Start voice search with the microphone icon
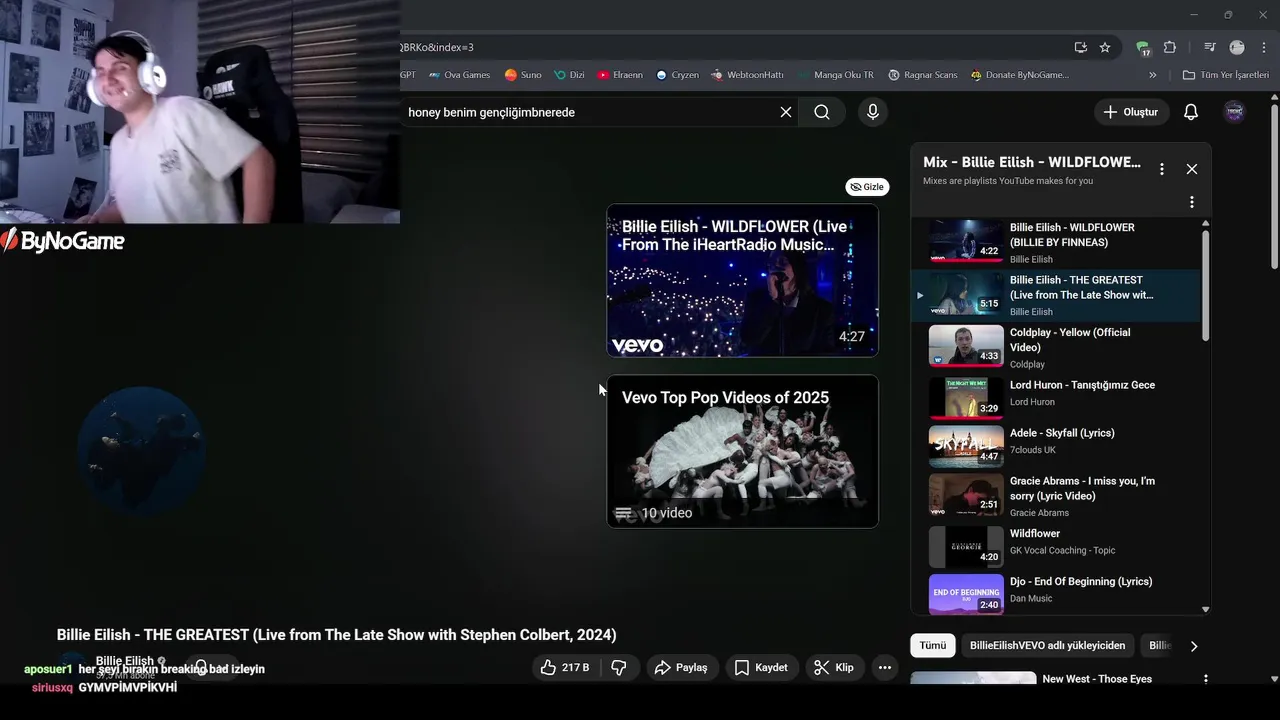This screenshot has height=720, width=1280. click(x=873, y=112)
